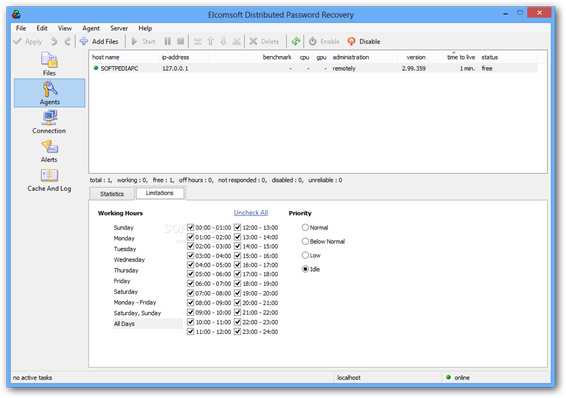This screenshot has width=566, height=398.
Task: Sort by version column header
Action: pyautogui.click(x=413, y=57)
